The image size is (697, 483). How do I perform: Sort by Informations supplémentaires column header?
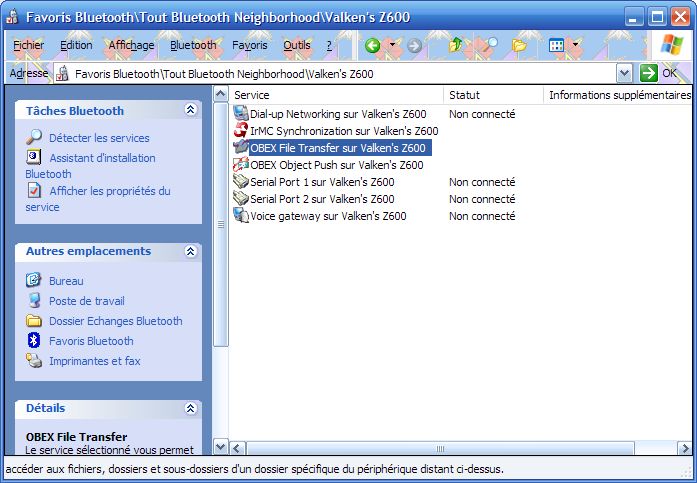[618, 95]
